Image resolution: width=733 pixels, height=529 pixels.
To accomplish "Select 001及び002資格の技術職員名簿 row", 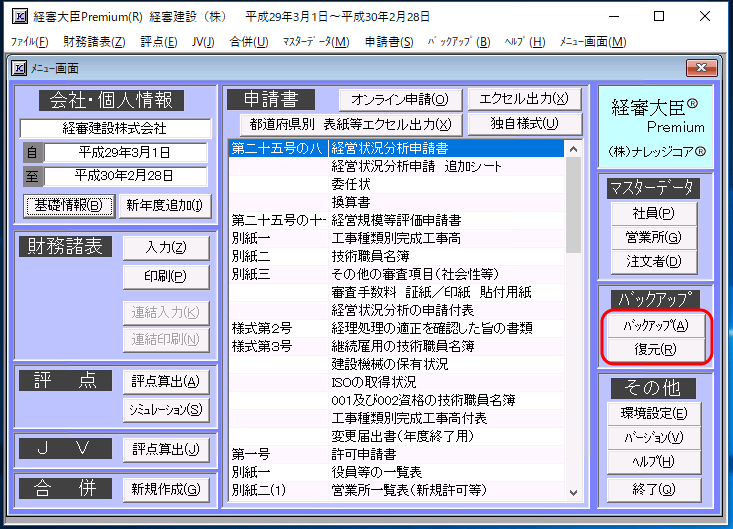I will point(396,400).
